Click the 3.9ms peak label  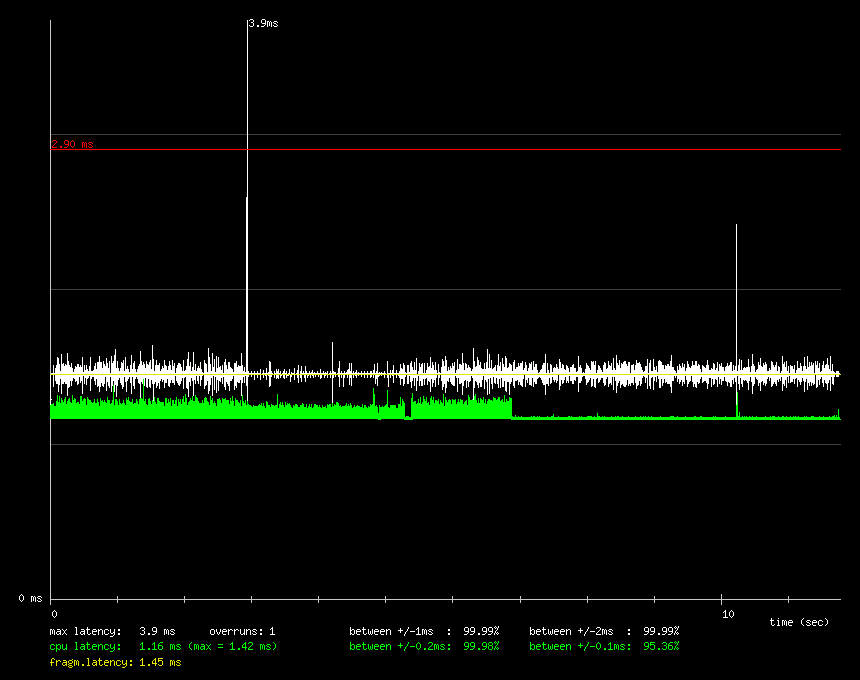pyautogui.click(x=263, y=23)
